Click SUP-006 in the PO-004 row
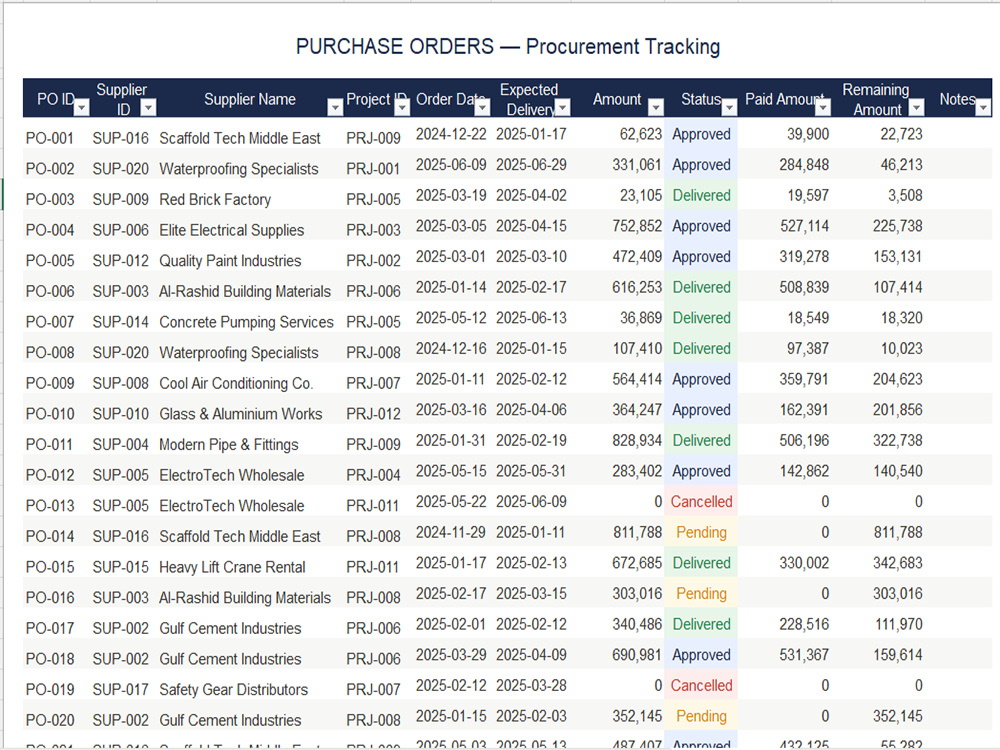The width and height of the screenshot is (1000, 750). (x=121, y=230)
